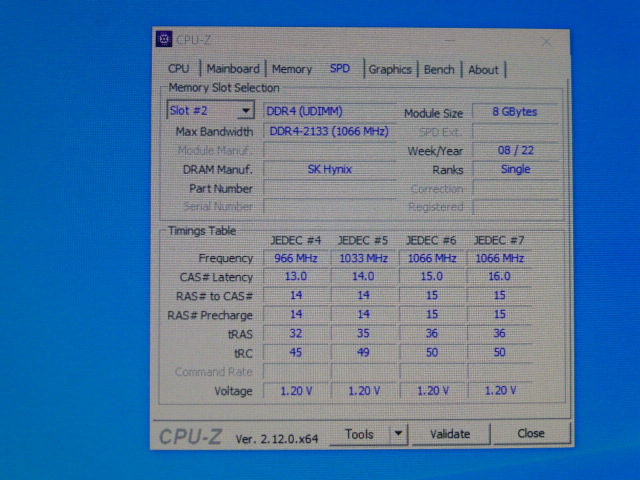640x480 pixels.
Task: Click the JEDEC #7 voltage 1.20 V
Action: pyautogui.click(x=500, y=391)
